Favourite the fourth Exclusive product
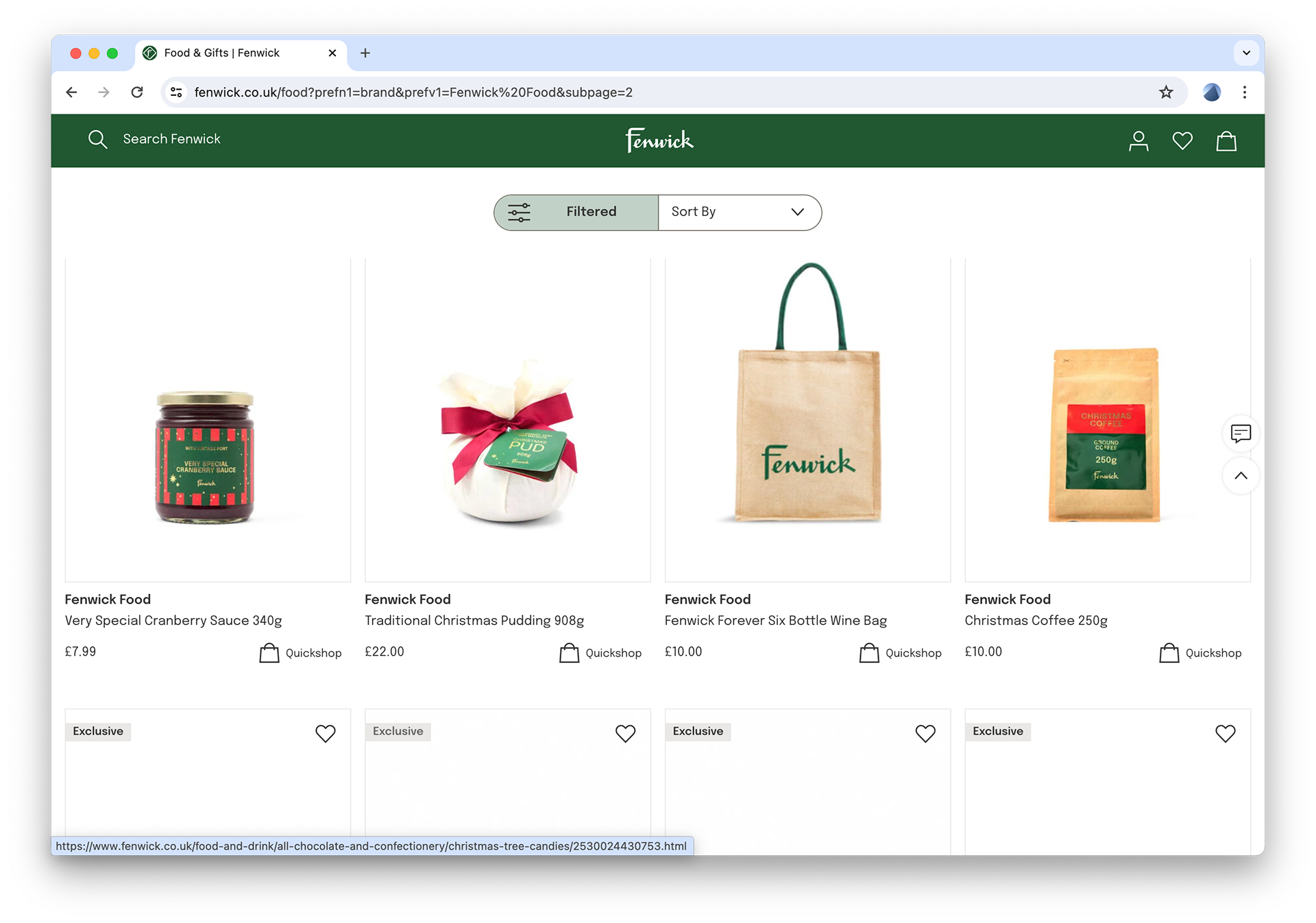Viewport: 1316px width, 923px height. (x=1225, y=733)
